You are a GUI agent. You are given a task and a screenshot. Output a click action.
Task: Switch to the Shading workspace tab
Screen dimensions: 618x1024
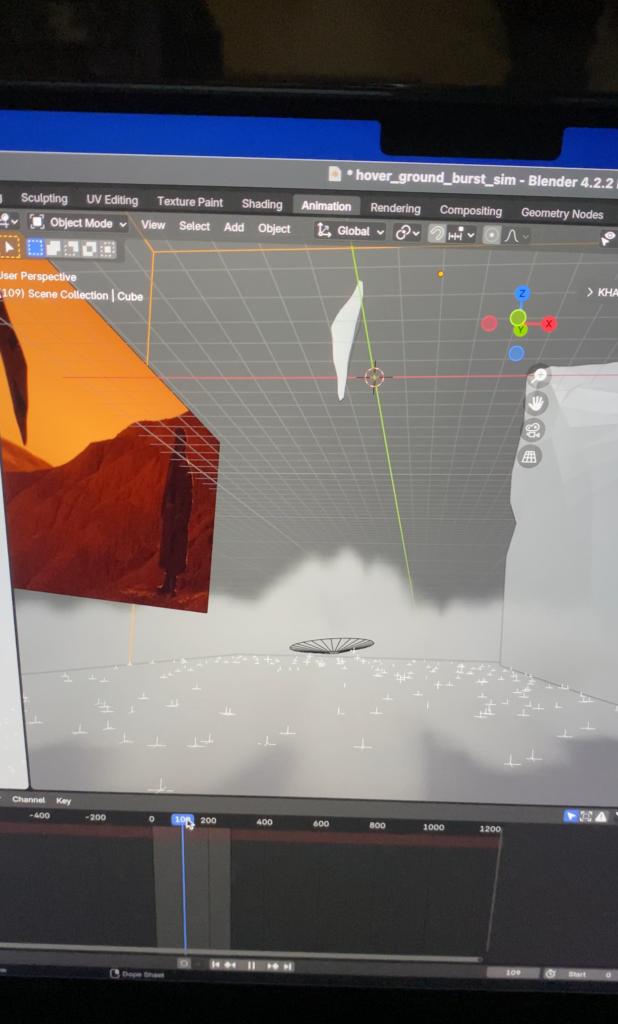click(262, 204)
